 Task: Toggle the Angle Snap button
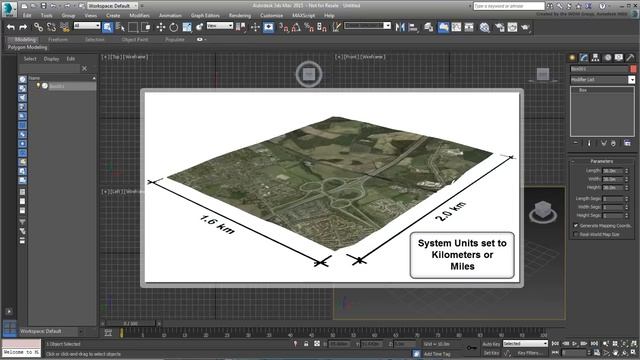click(296, 27)
